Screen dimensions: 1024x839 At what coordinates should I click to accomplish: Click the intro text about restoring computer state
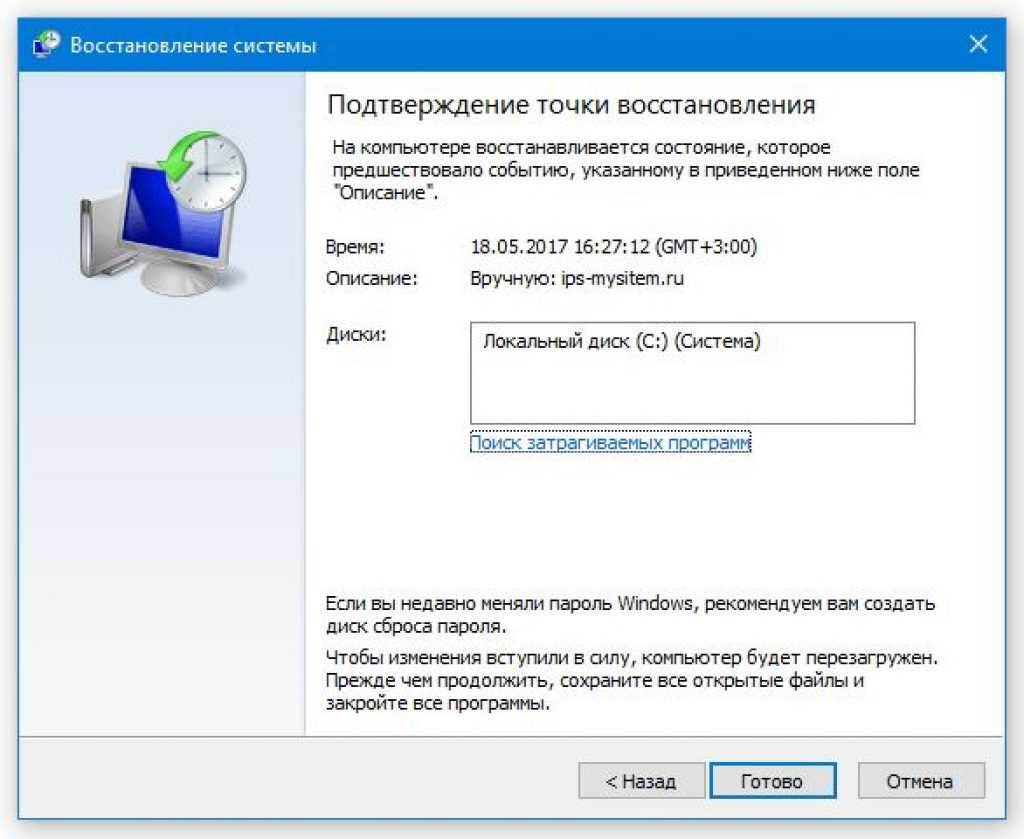(x=626, y=170)
